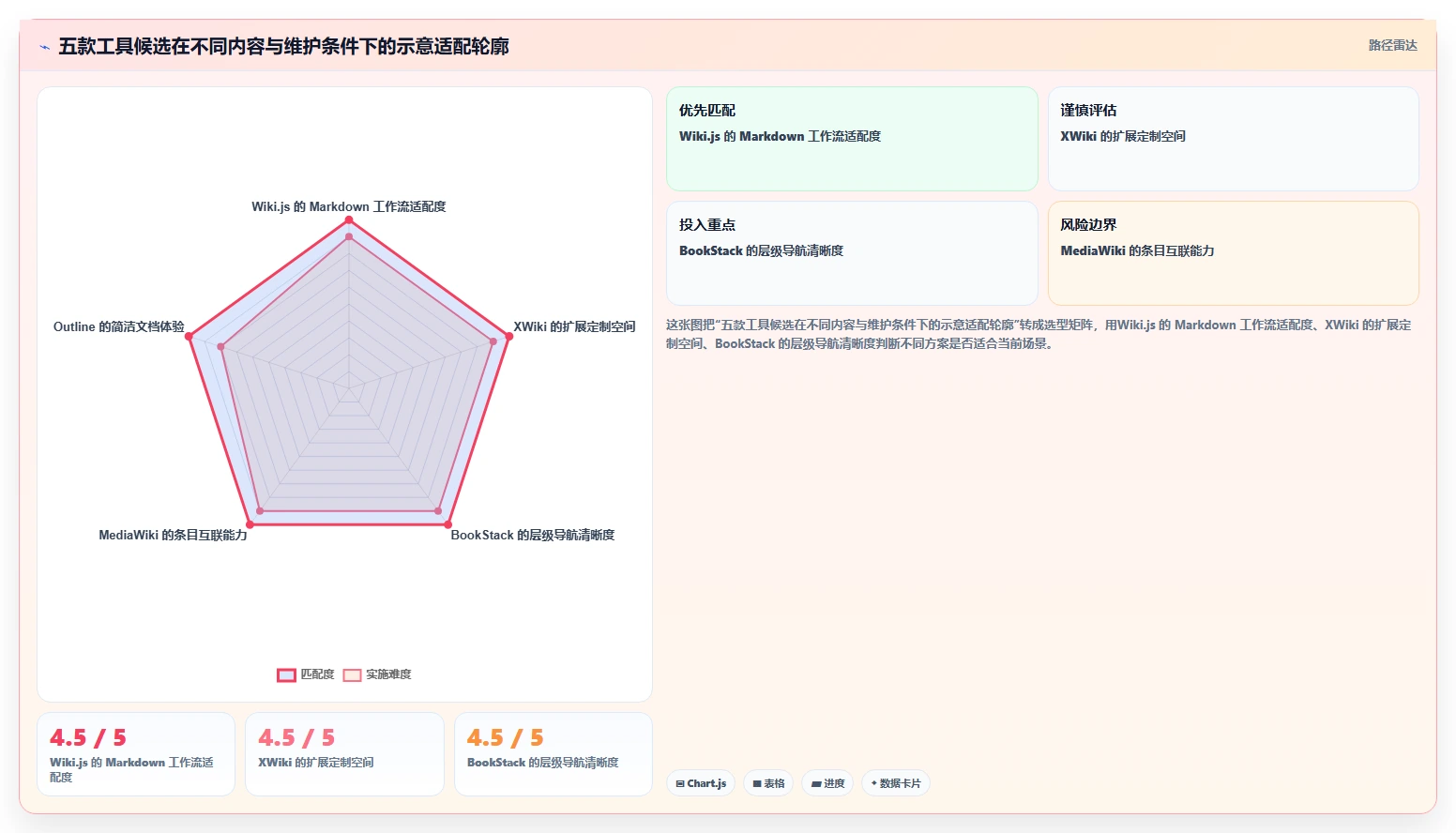Click the chart title 五款工具候选 heading
The height and width of the screenshot is (833, 1456).
tap(283, 46)
